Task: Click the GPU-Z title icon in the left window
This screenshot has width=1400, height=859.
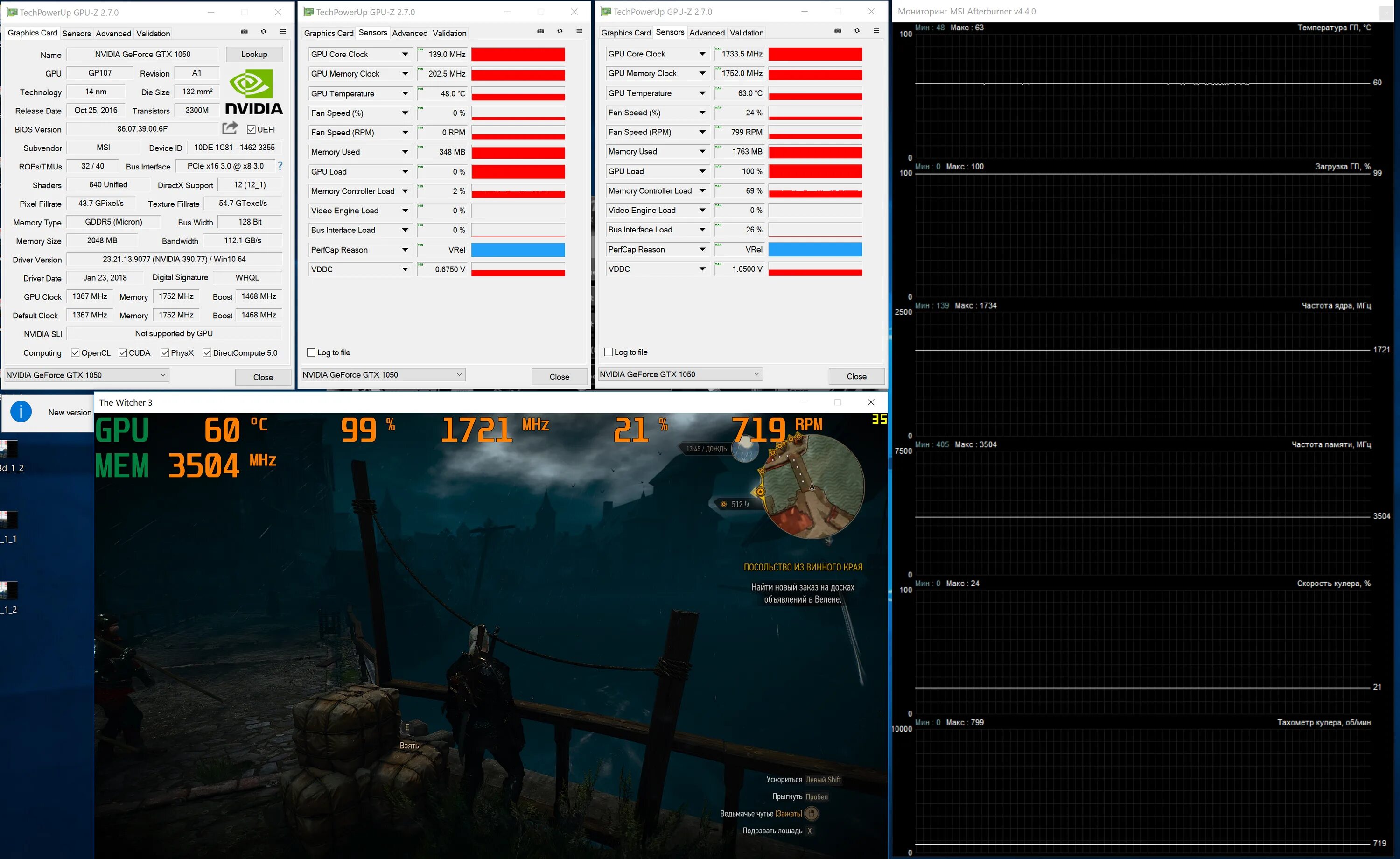Action: (x=12, y=12)
